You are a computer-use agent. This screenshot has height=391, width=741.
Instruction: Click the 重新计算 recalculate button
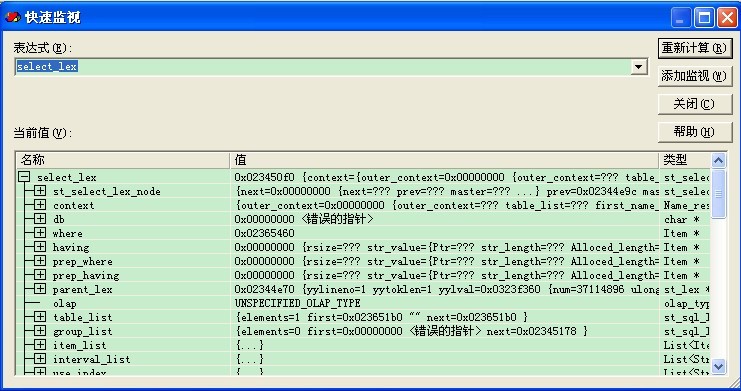click(x=695, y=48)
